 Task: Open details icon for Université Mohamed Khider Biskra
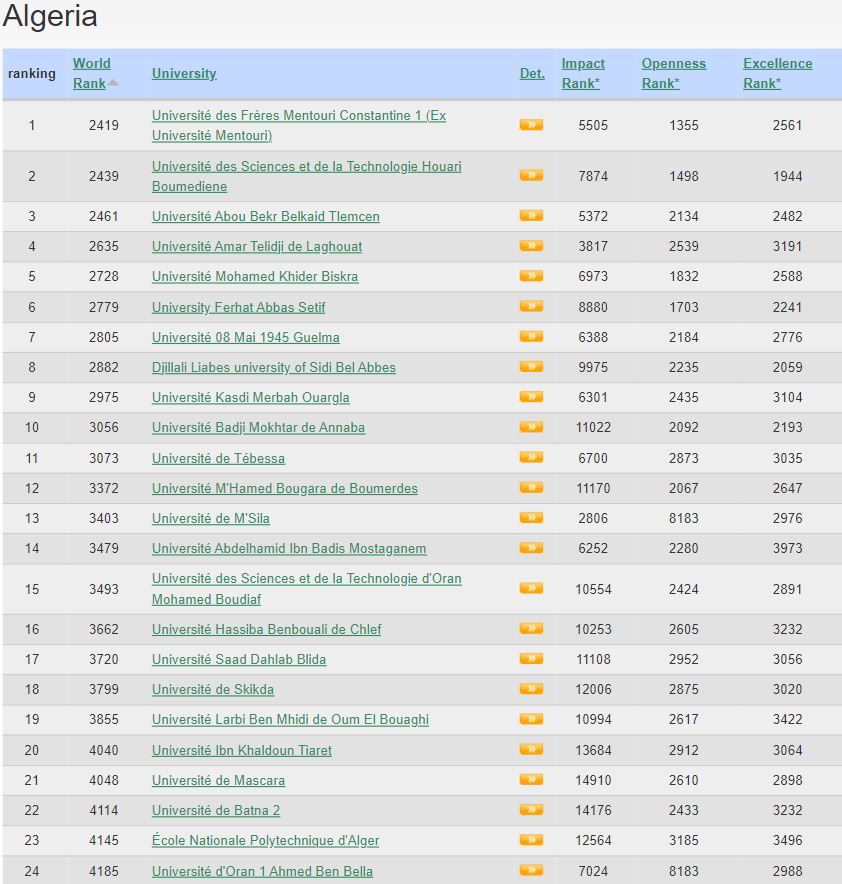531,276
